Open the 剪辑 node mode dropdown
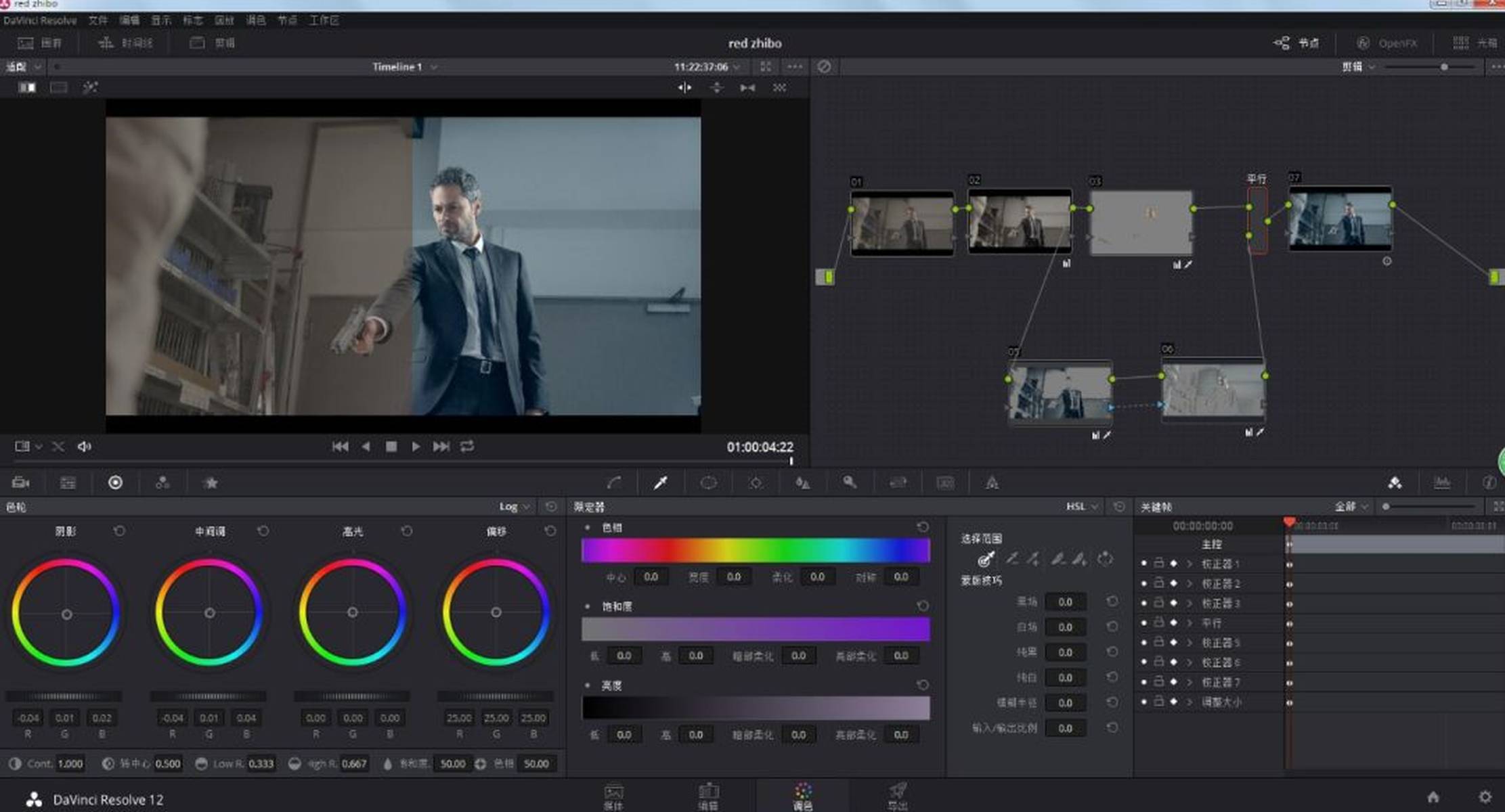 tap(1359, 66)
